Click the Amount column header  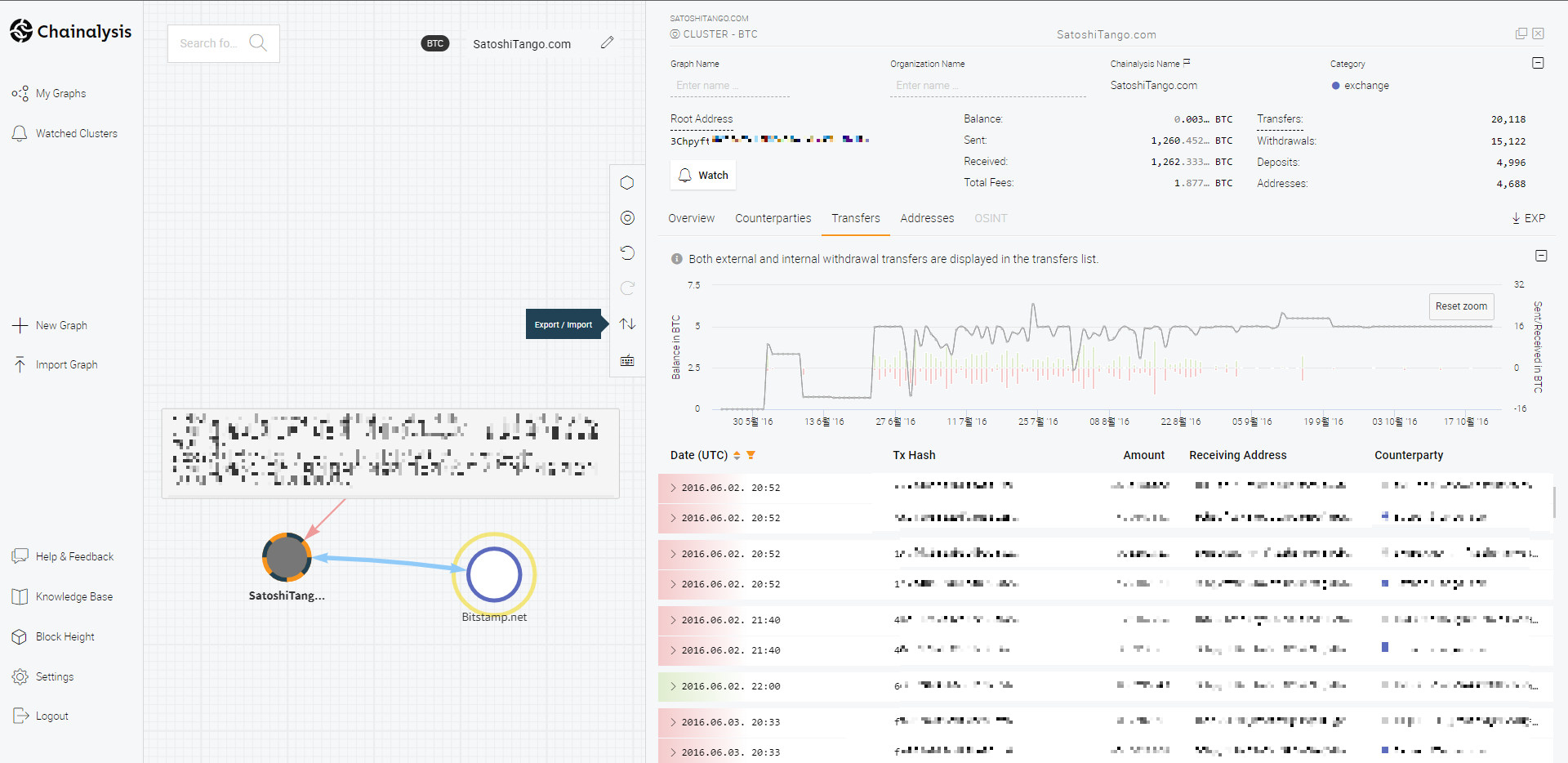click(1143, 455)
